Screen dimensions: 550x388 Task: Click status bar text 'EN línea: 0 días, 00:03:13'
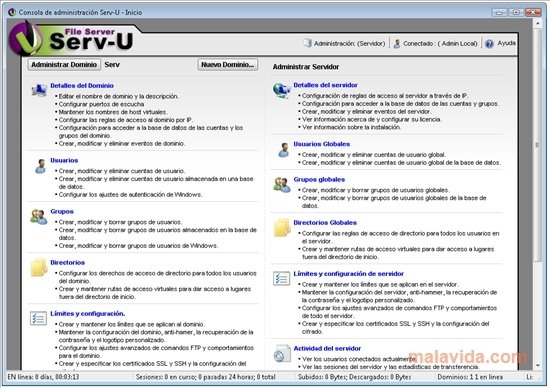click(x=43, y=377)
